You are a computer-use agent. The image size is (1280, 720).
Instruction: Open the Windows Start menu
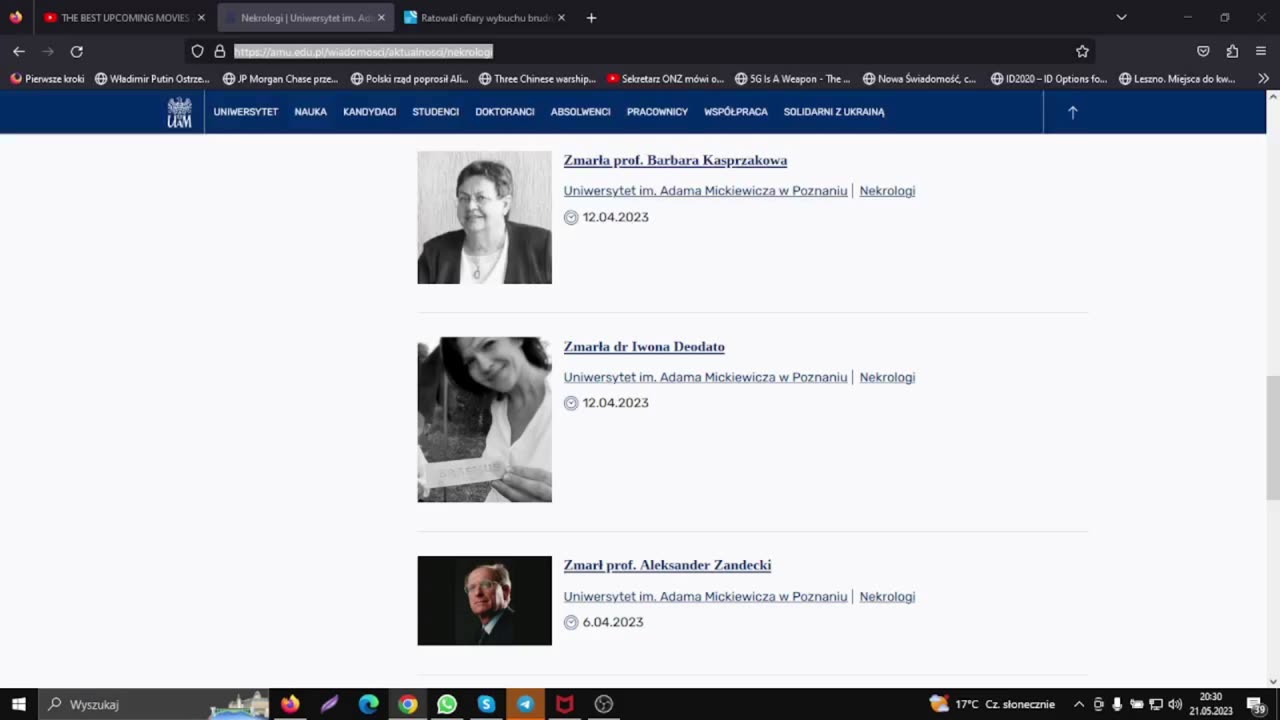pos(18,704)
